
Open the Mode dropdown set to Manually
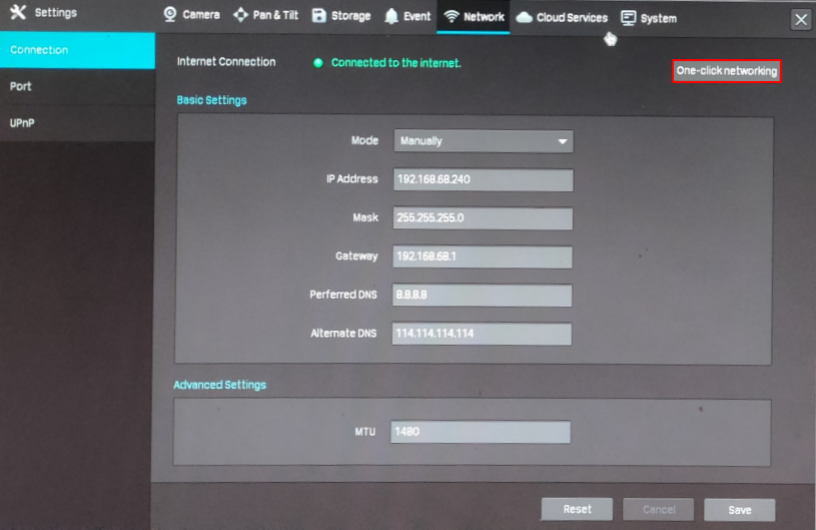[483, 141]
